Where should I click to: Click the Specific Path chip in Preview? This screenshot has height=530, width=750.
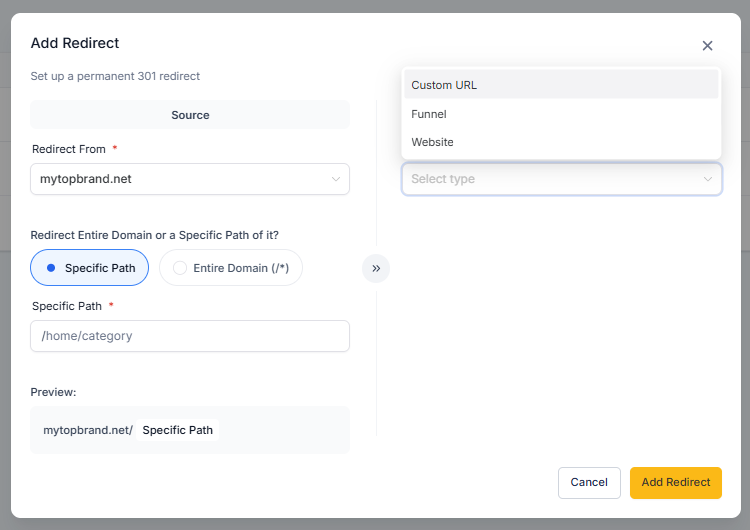[x=177, y=430]
